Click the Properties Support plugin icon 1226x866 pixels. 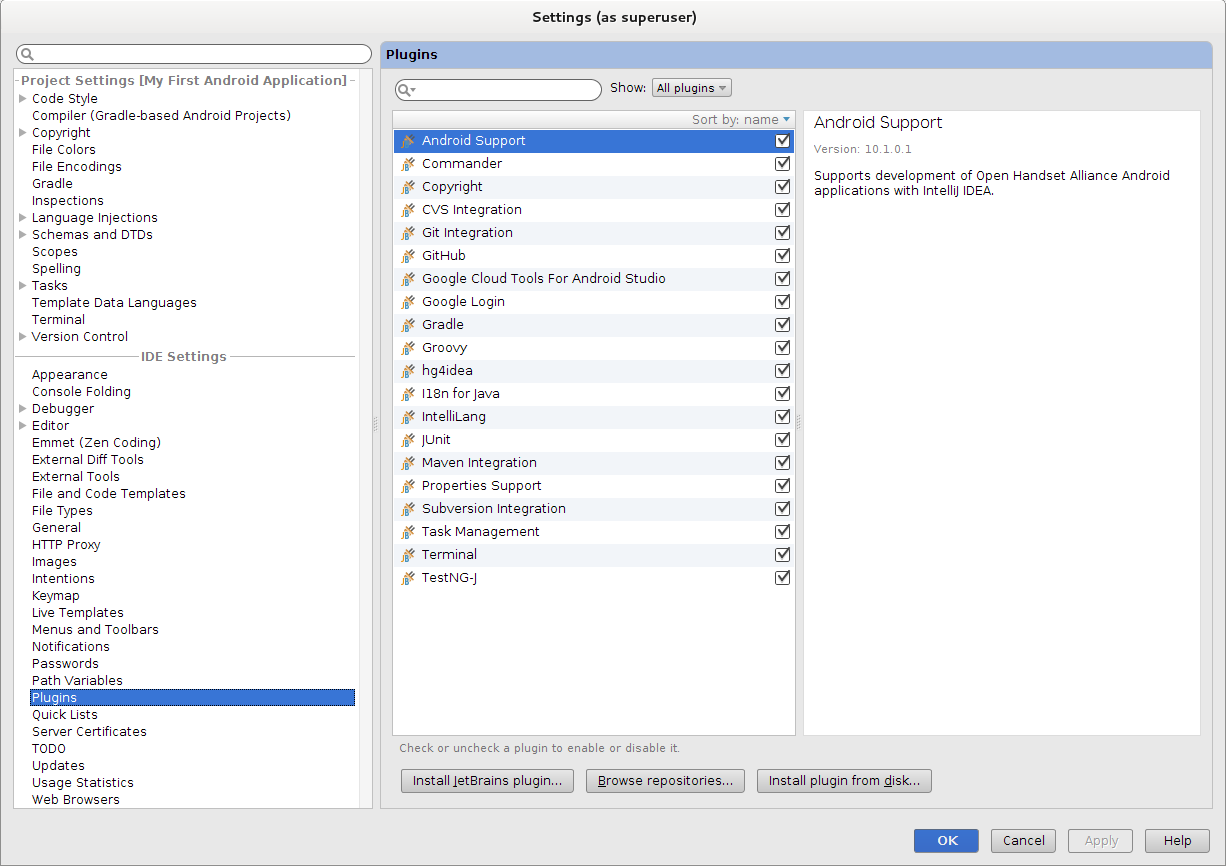pyautogui.click(x=408, y=486)
